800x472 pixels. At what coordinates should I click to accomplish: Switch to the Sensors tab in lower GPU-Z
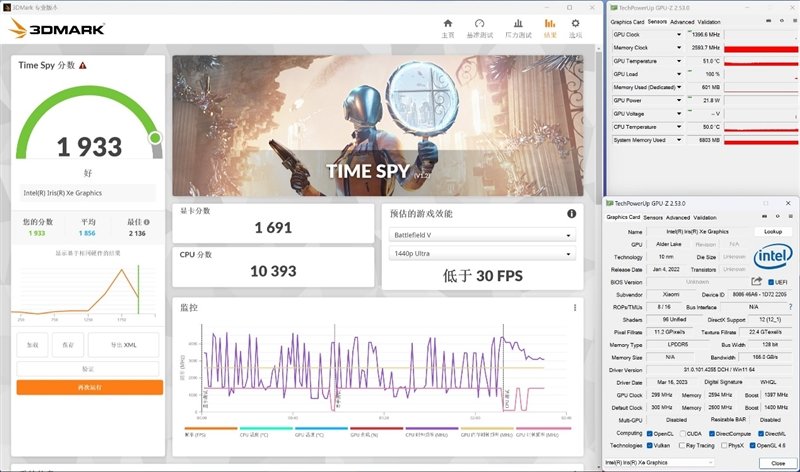click(653, 217)
